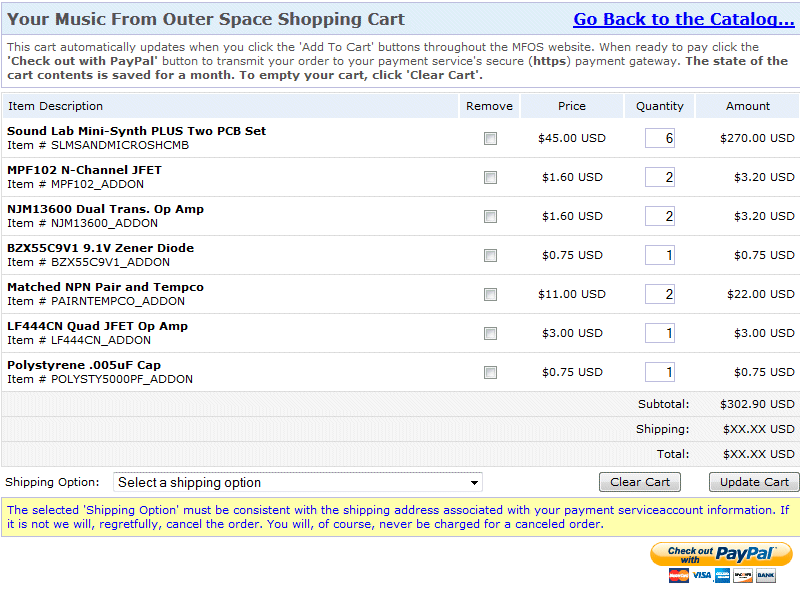Screen dimensions: 800x592
Task: Tick Remove for Polystyrene .005uF Cap
Action: [490, 373]
